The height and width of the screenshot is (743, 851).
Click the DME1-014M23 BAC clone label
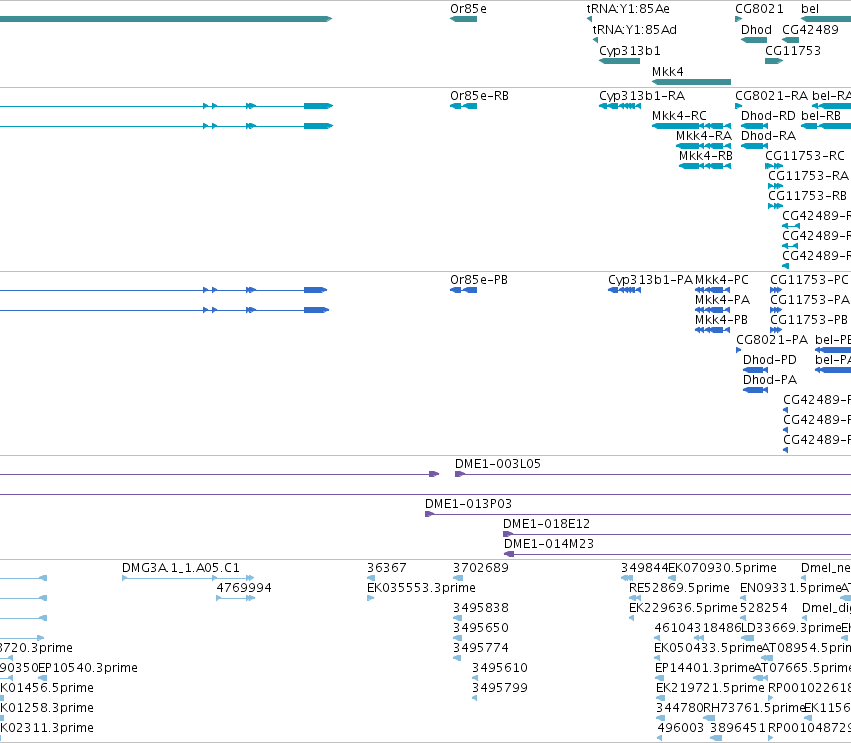point(549,544)
